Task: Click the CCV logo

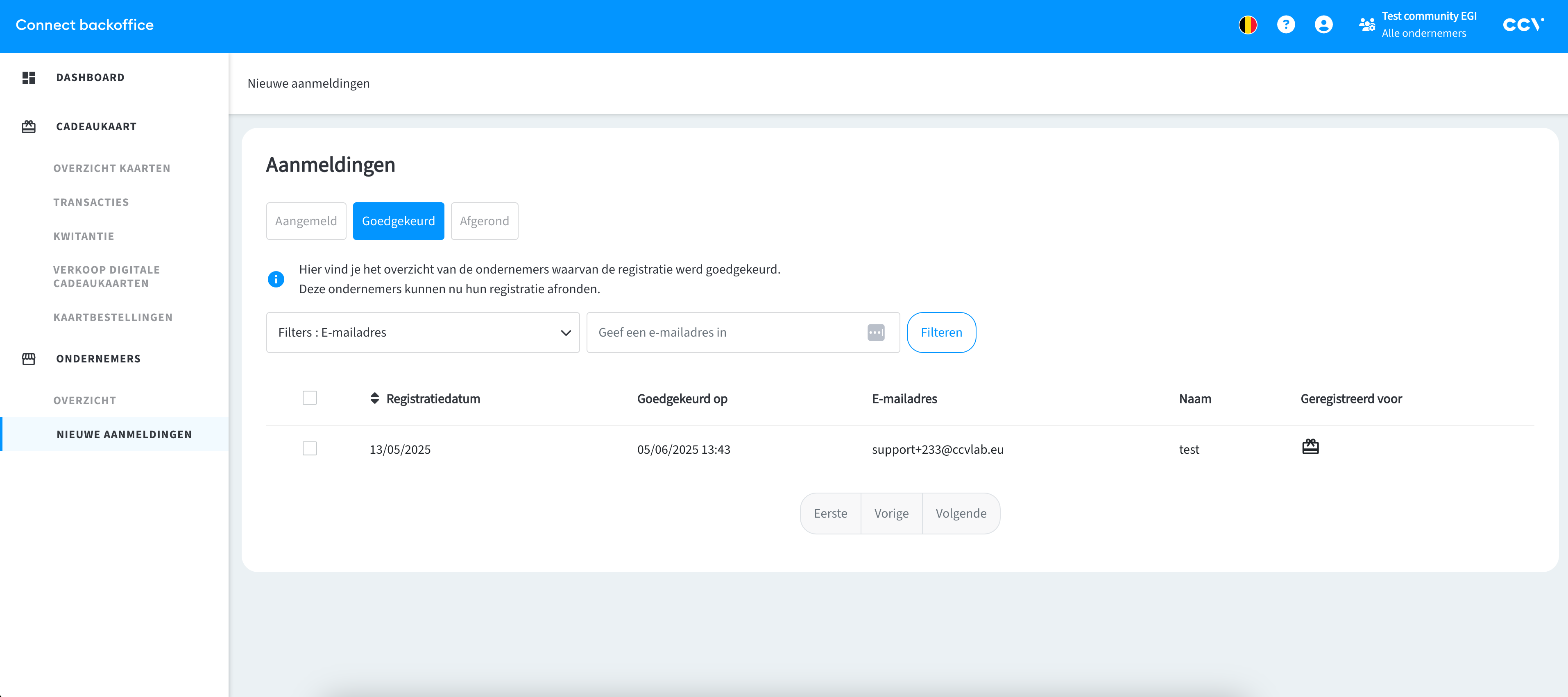Action: (1523, 25)
